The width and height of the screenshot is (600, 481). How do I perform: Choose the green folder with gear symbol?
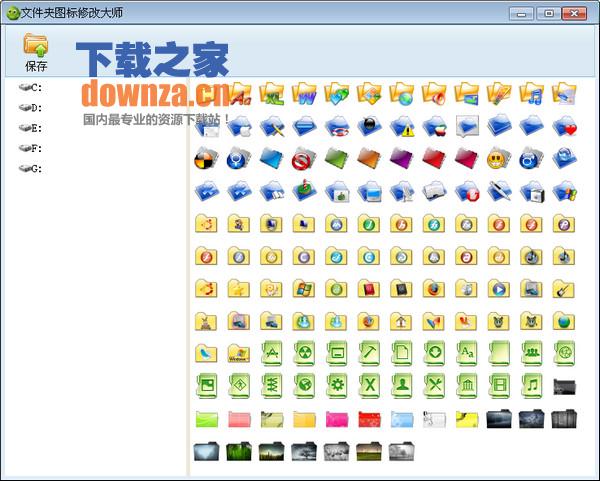coord(336,386)
